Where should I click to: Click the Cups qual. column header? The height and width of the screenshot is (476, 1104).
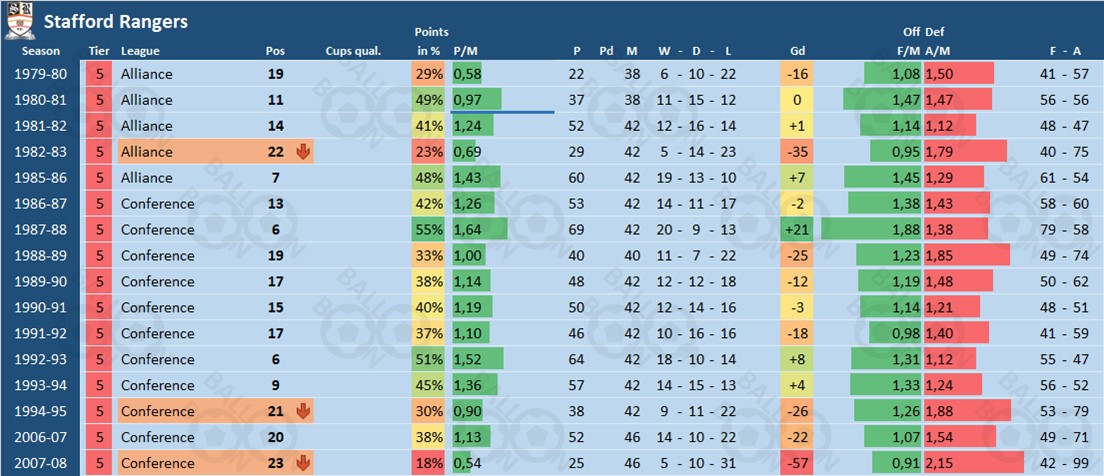pyautogui.click(x=352, y=51)
